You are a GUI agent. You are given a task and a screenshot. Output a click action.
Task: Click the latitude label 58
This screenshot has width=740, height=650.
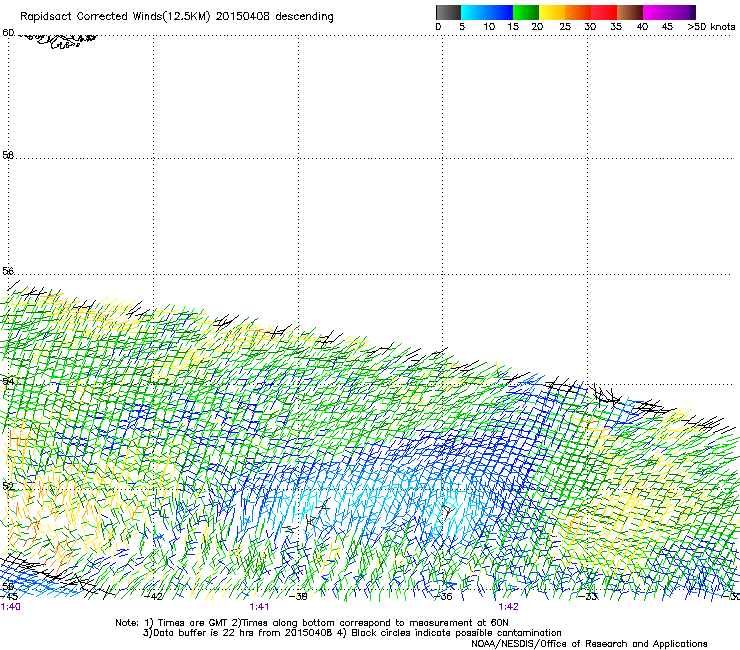click(x=8, y=155)
